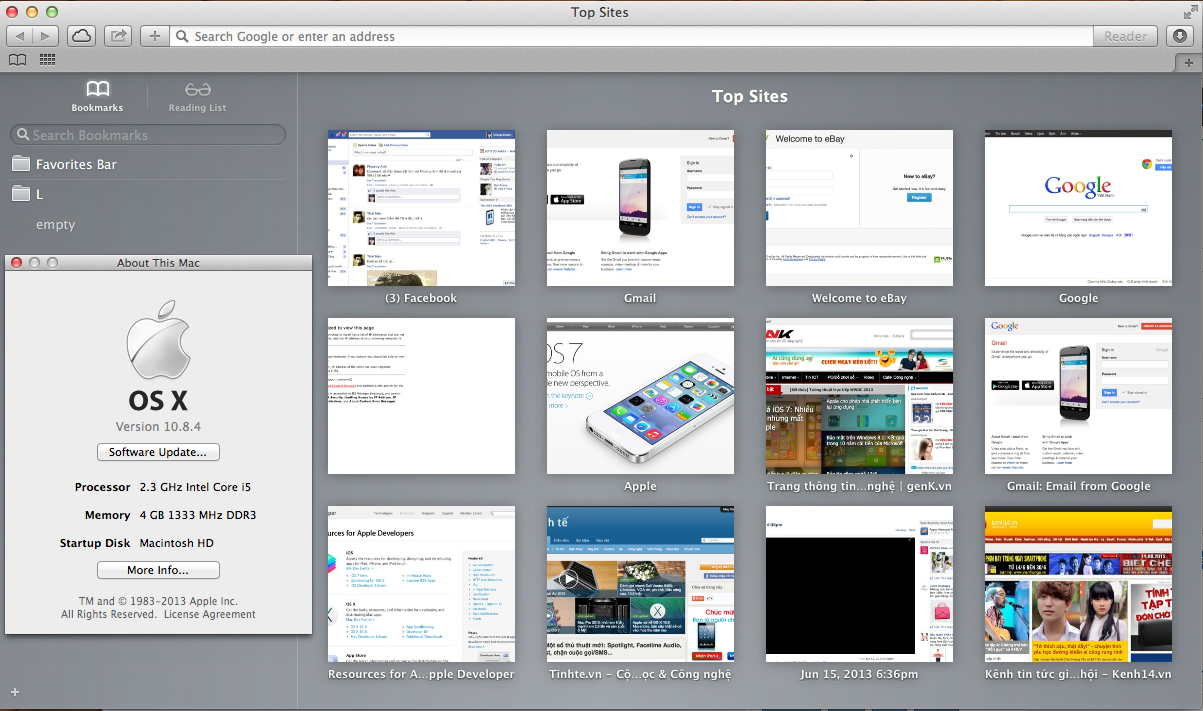Open the Kenh14.vn thumbnail
This screenshot has height=711, width=1203.
(1078, 584)
